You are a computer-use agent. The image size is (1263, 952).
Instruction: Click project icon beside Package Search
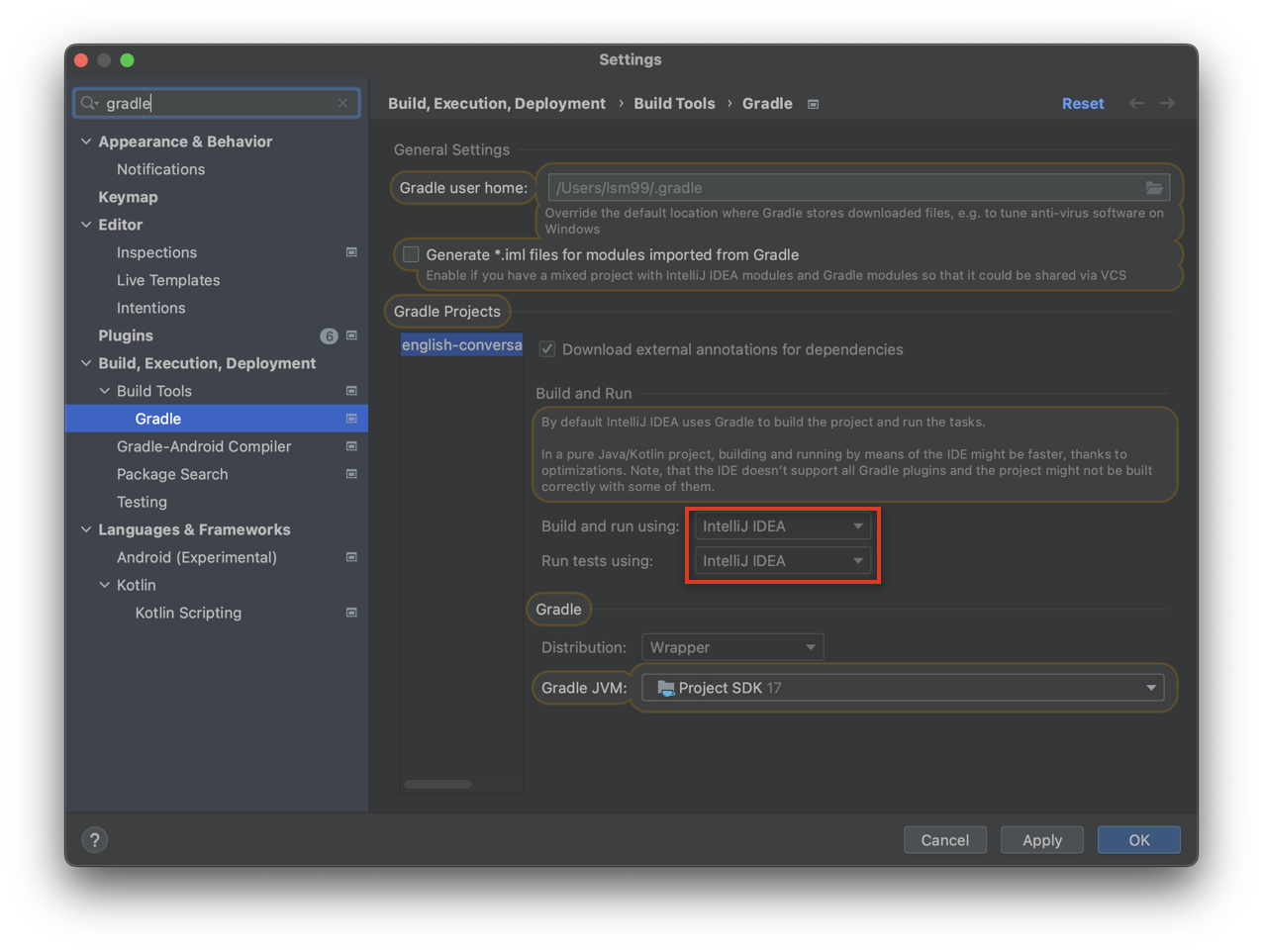tap(351, 474)
